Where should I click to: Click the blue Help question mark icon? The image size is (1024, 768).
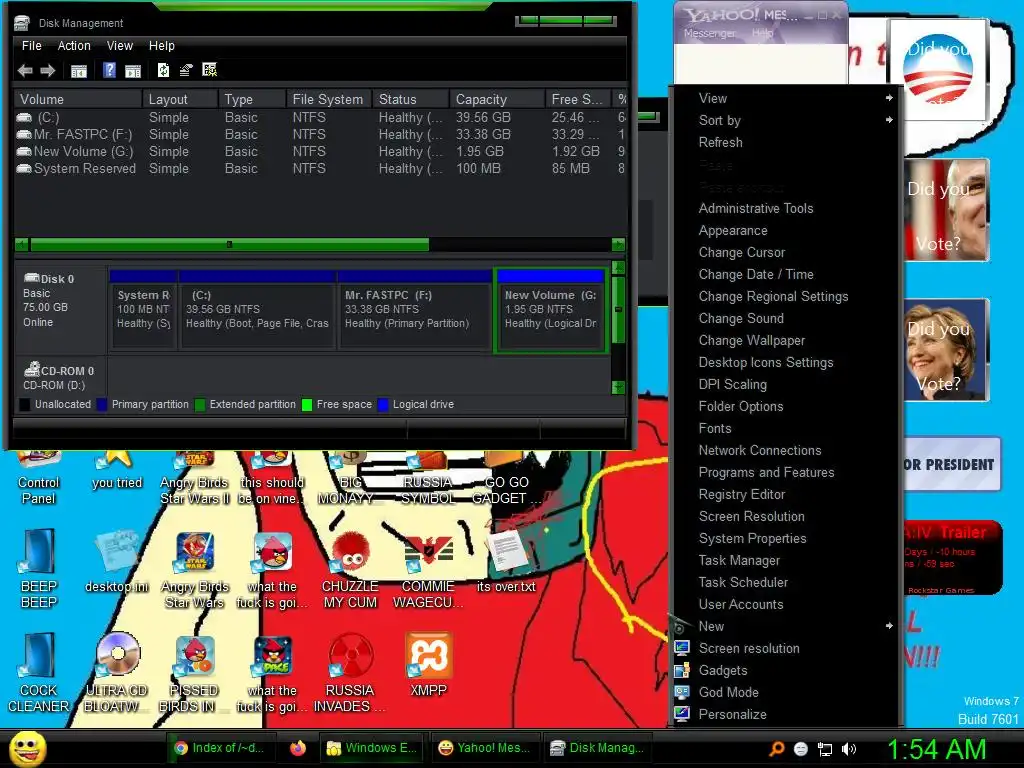[x=110, y=70]
